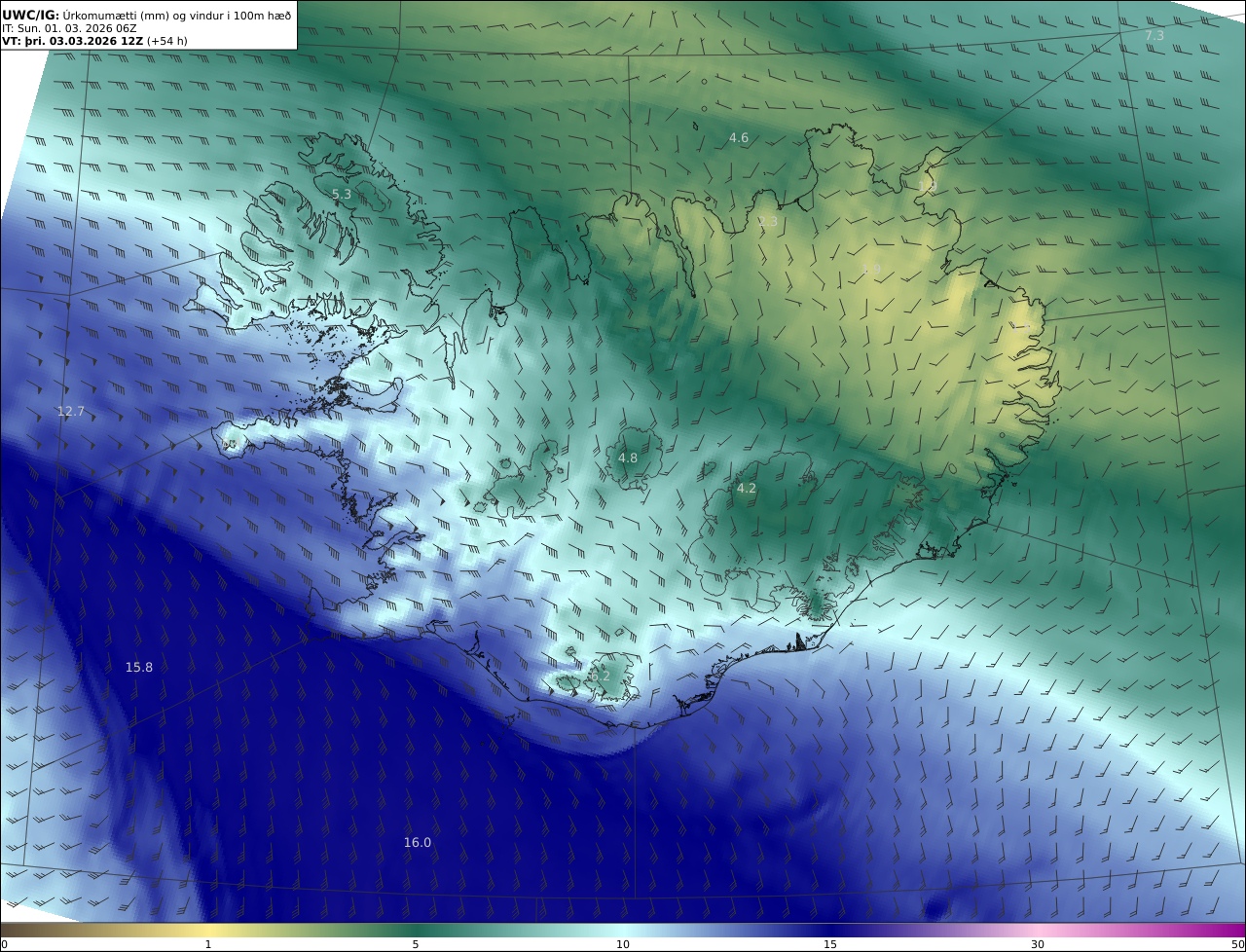This screenshot has height=952, width=1246.
Task: Select the 16.0 precipitation value label
Action: coord(418,842)
